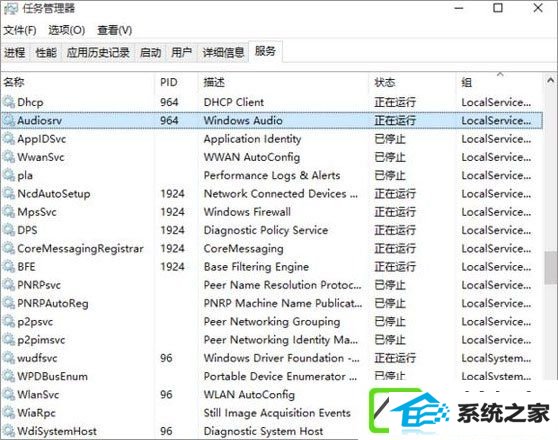
Task: Click the gear icon next to Dhcp
Action: point(9,102)
